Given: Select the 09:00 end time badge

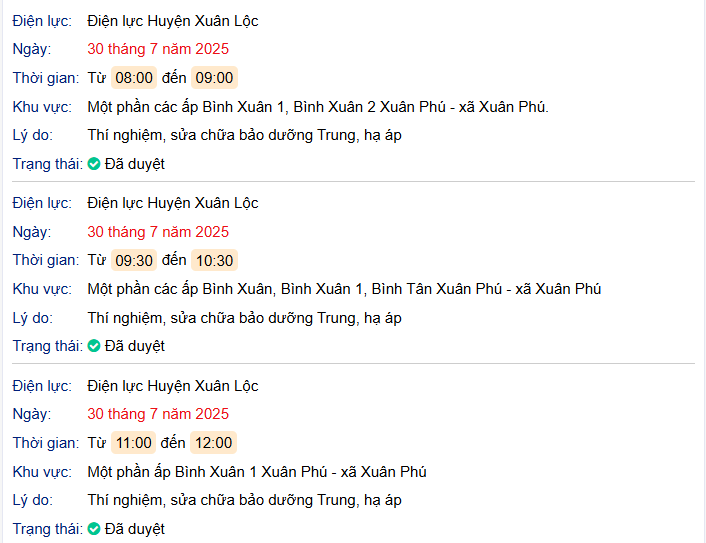Looking at the screenshot, I should click(x=214, y=78).
